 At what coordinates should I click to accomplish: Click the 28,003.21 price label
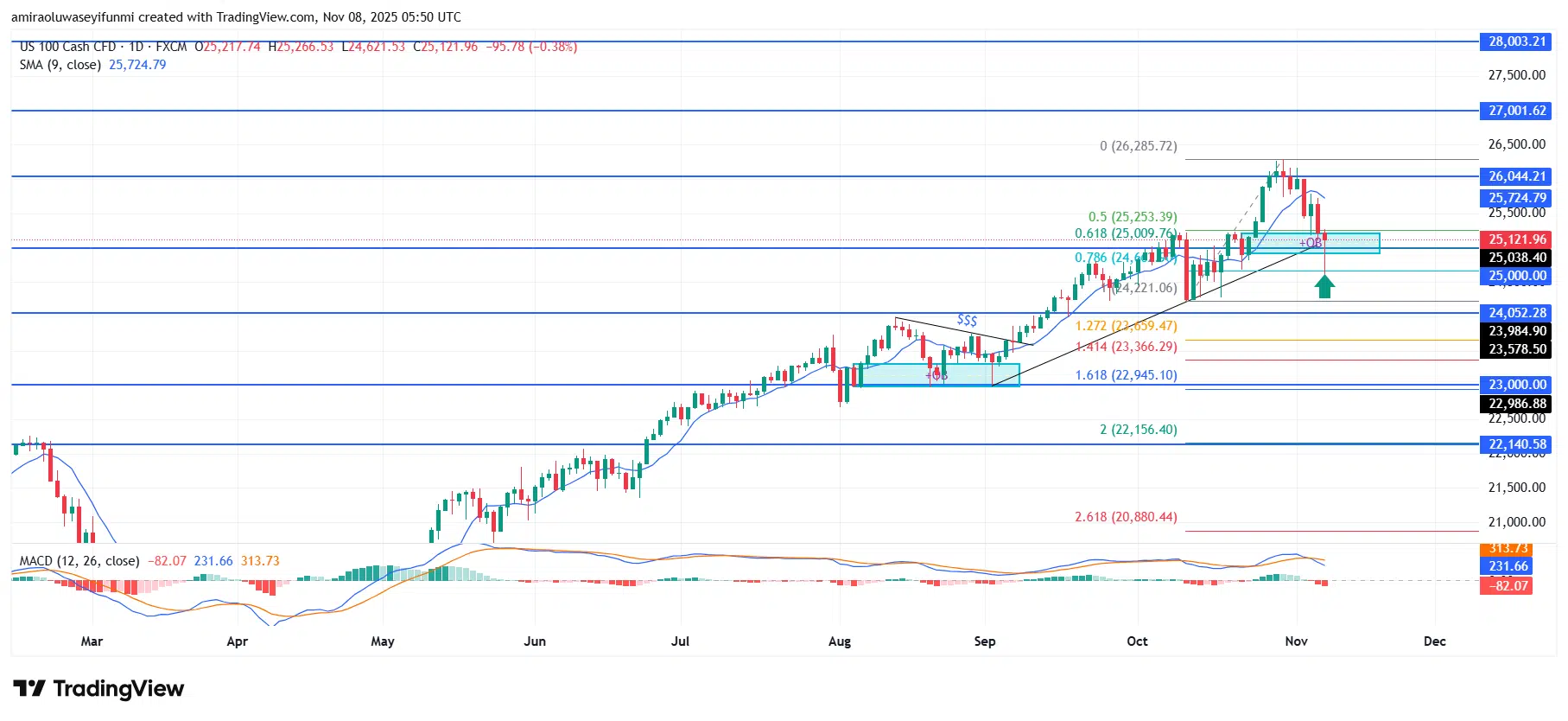(1516, 41)
